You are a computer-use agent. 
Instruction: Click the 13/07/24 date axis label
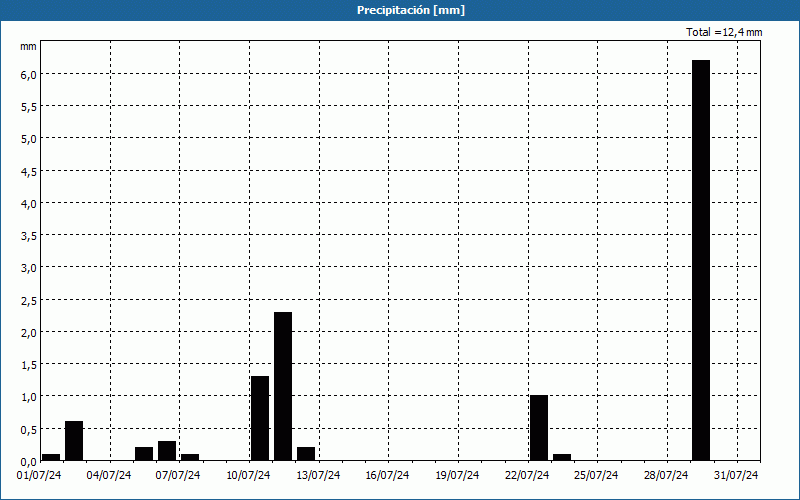click(x=318, y=475)
